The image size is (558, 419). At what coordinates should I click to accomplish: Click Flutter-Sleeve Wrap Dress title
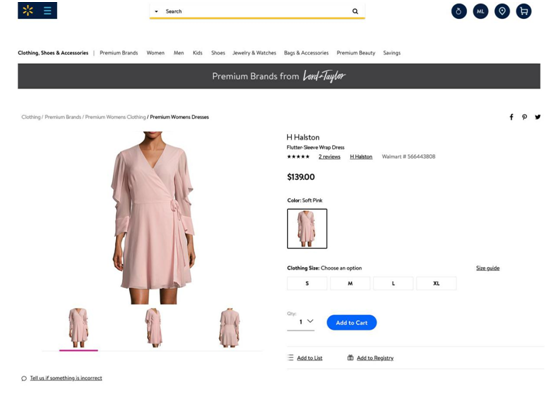[315, 147]
